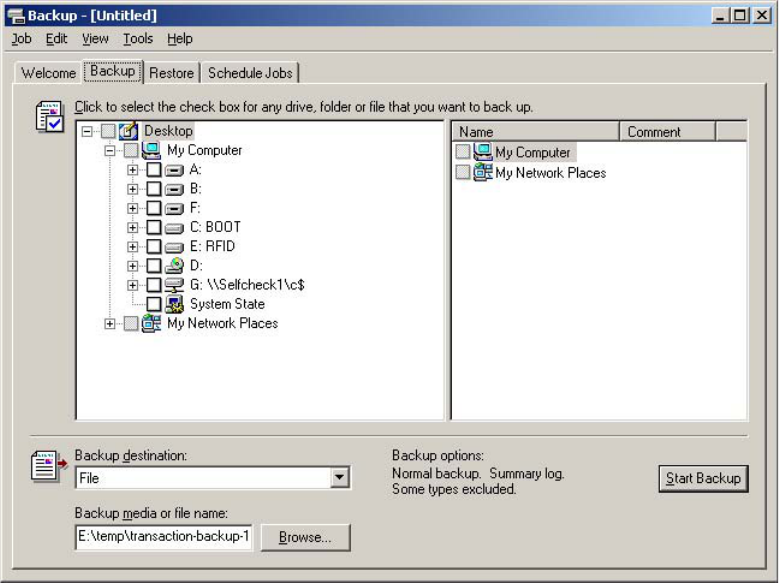Check the D: drive checkbox
Screen dimensions: 779x583
[154, 265]
